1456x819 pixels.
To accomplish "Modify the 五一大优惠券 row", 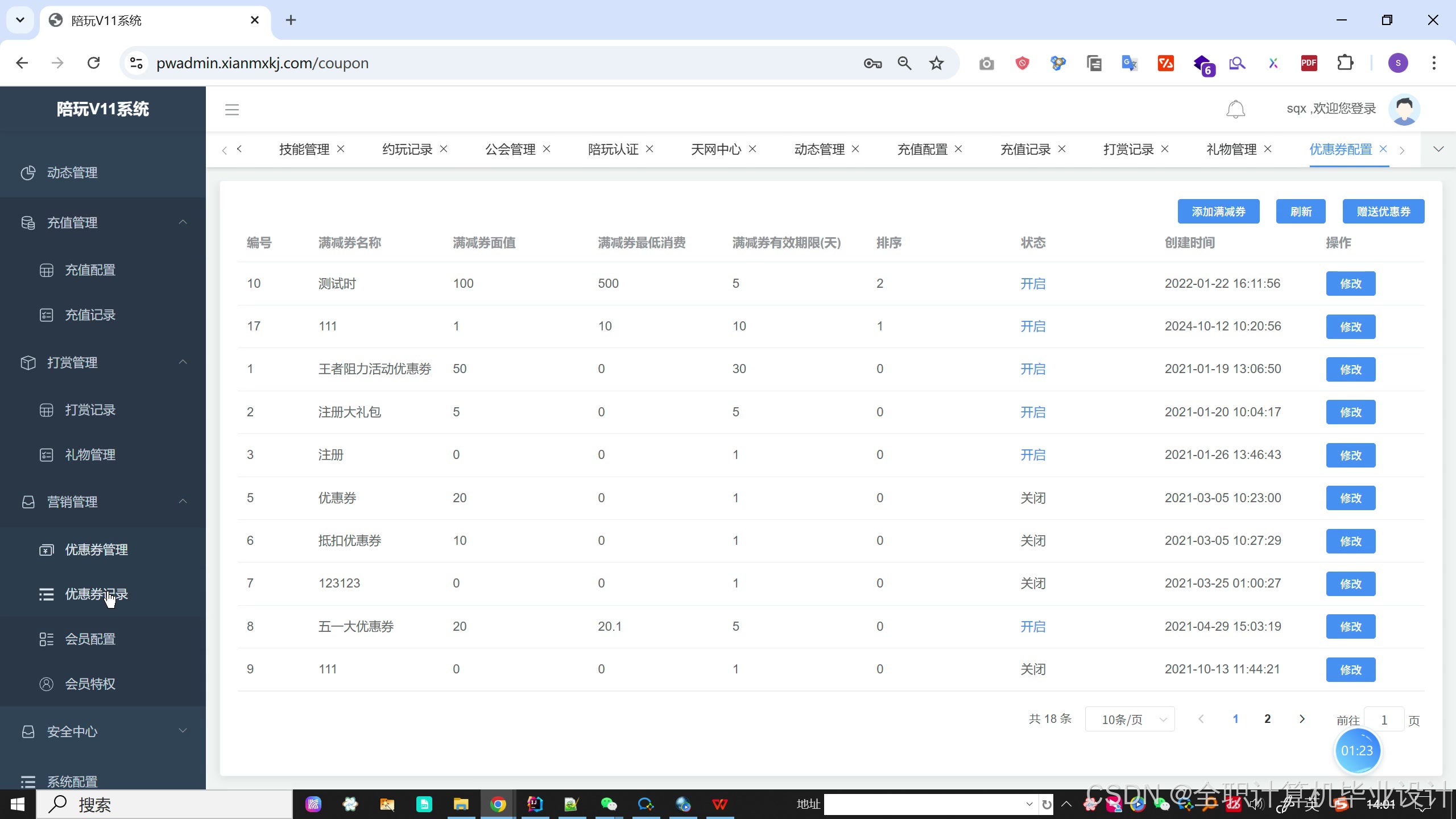I will click(1351, 627).
